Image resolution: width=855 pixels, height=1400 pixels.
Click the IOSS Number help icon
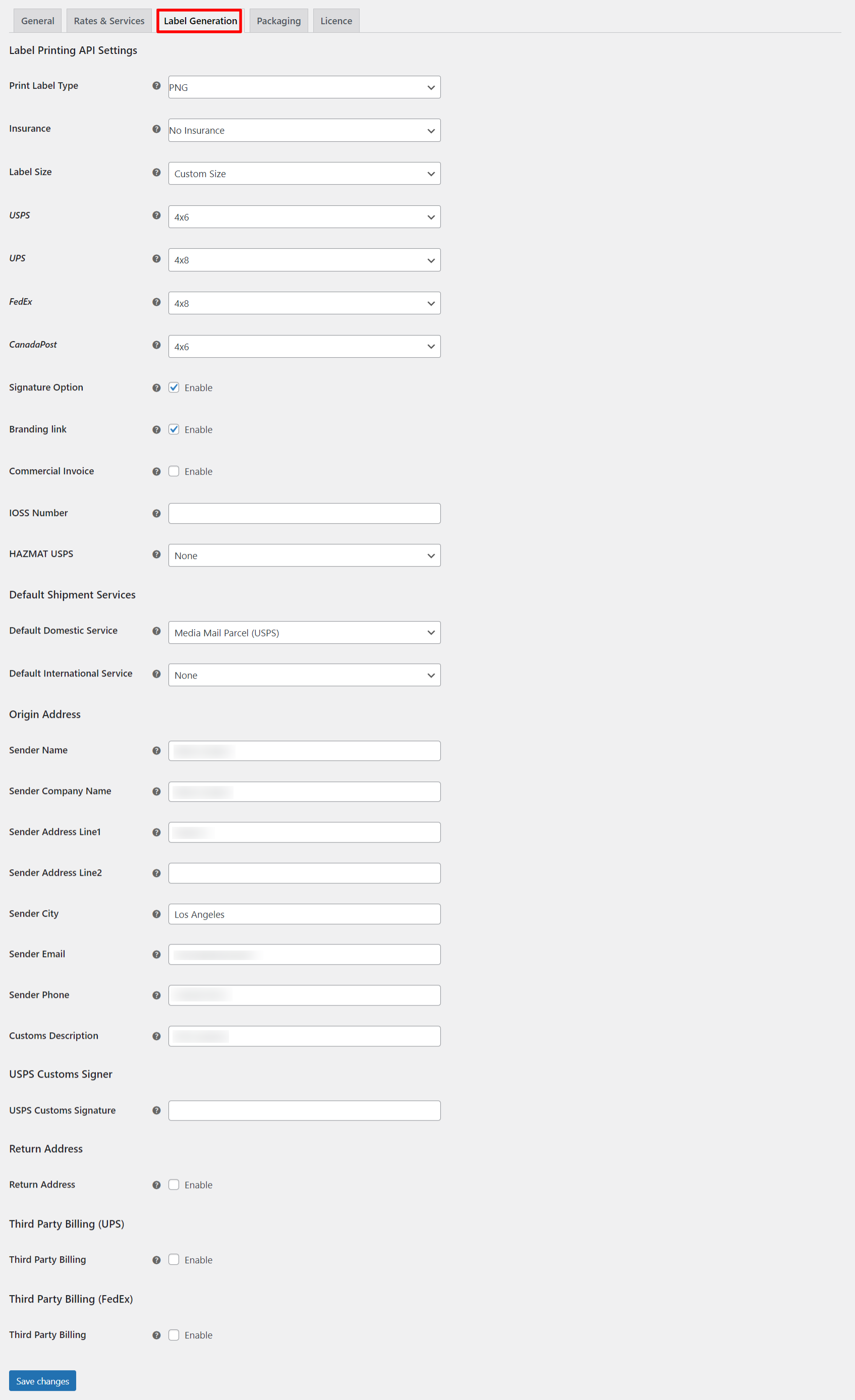pyautogui.click(x=156, y=513)
